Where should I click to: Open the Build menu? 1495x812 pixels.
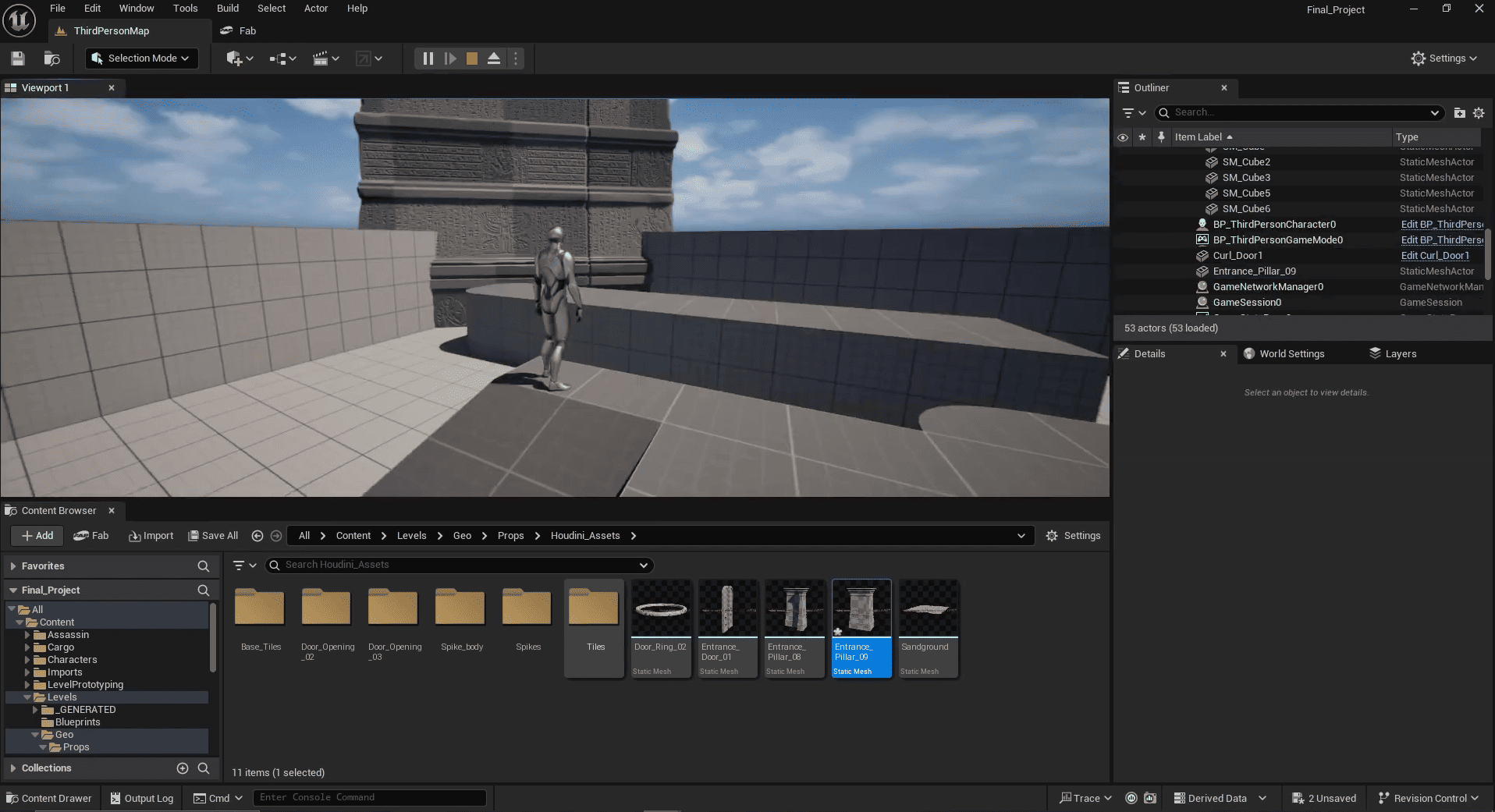[228, 9]
